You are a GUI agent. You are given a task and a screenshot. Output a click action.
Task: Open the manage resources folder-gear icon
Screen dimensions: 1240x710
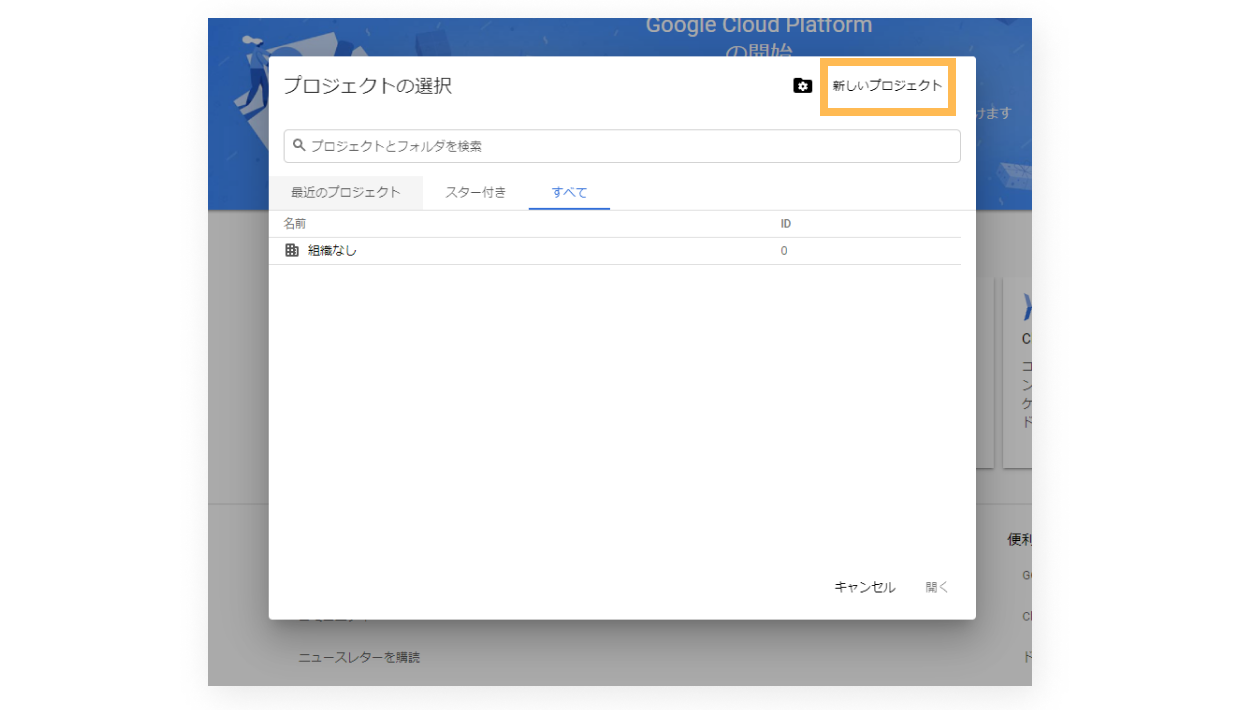(x=802, y=86)
